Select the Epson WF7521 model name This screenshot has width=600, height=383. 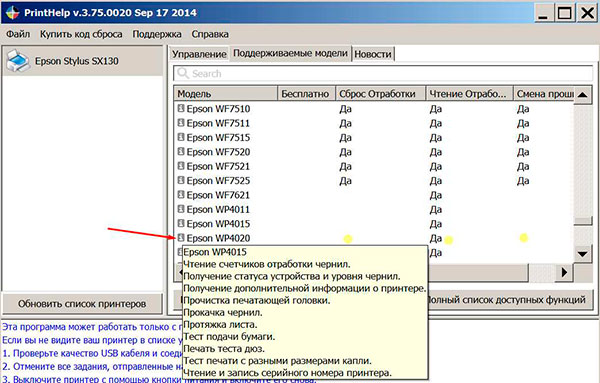(x=218, y=166)
